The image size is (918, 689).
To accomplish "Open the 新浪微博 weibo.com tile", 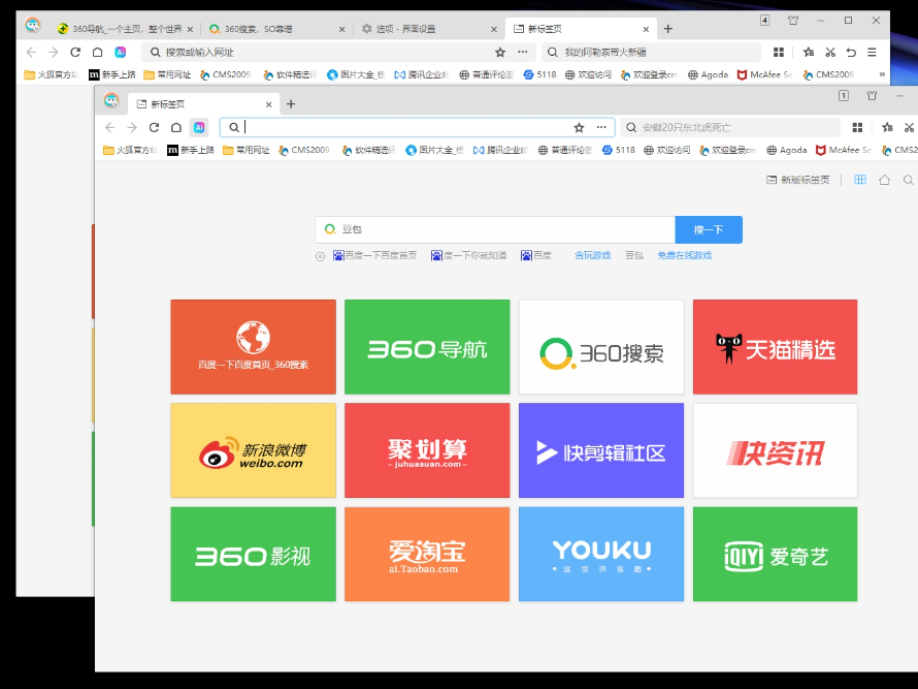I will tap(253, 450).
